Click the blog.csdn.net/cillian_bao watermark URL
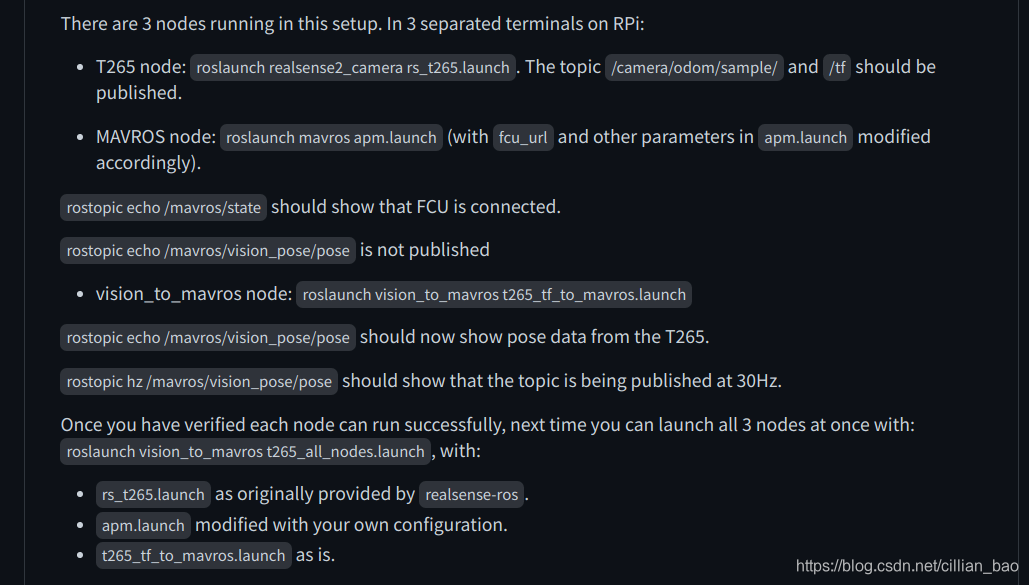 [907, 566]
